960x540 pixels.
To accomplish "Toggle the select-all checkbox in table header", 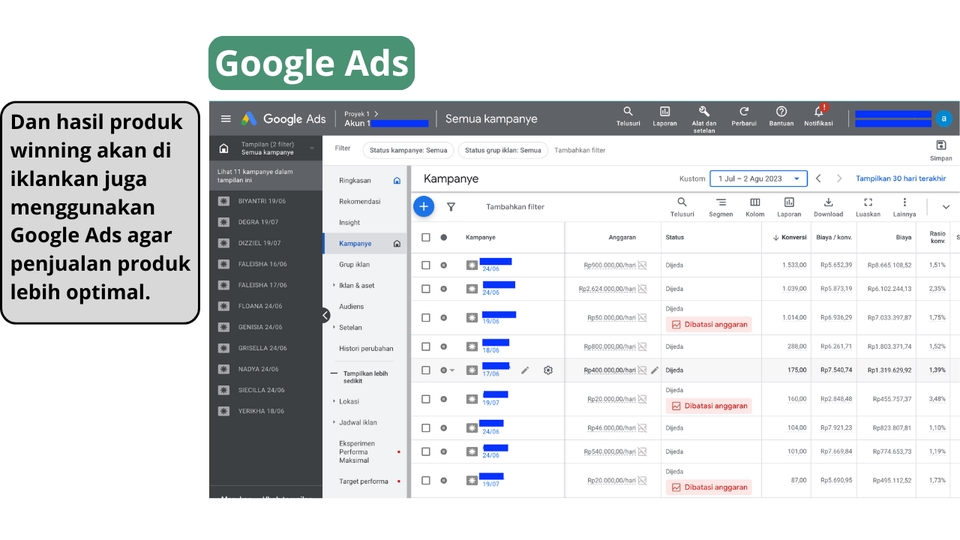I will point(426,238).
